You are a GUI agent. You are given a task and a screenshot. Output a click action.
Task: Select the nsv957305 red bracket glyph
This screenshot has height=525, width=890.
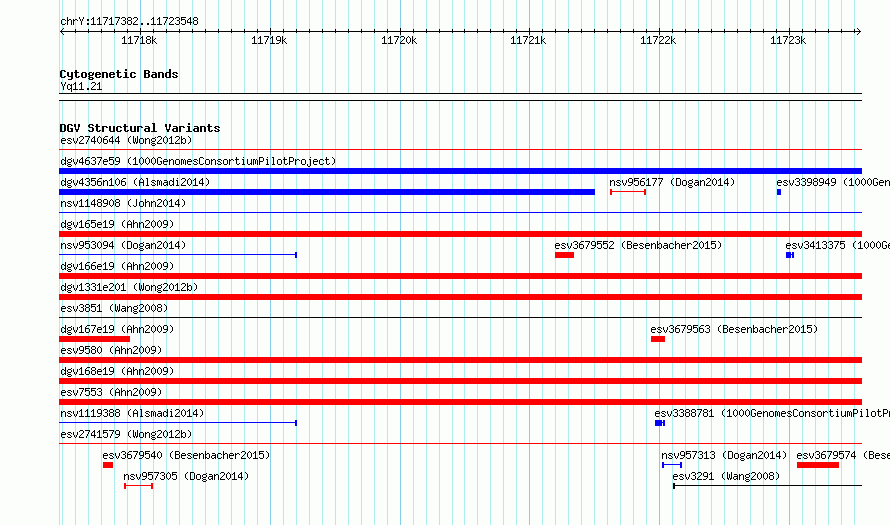(138, 486)
